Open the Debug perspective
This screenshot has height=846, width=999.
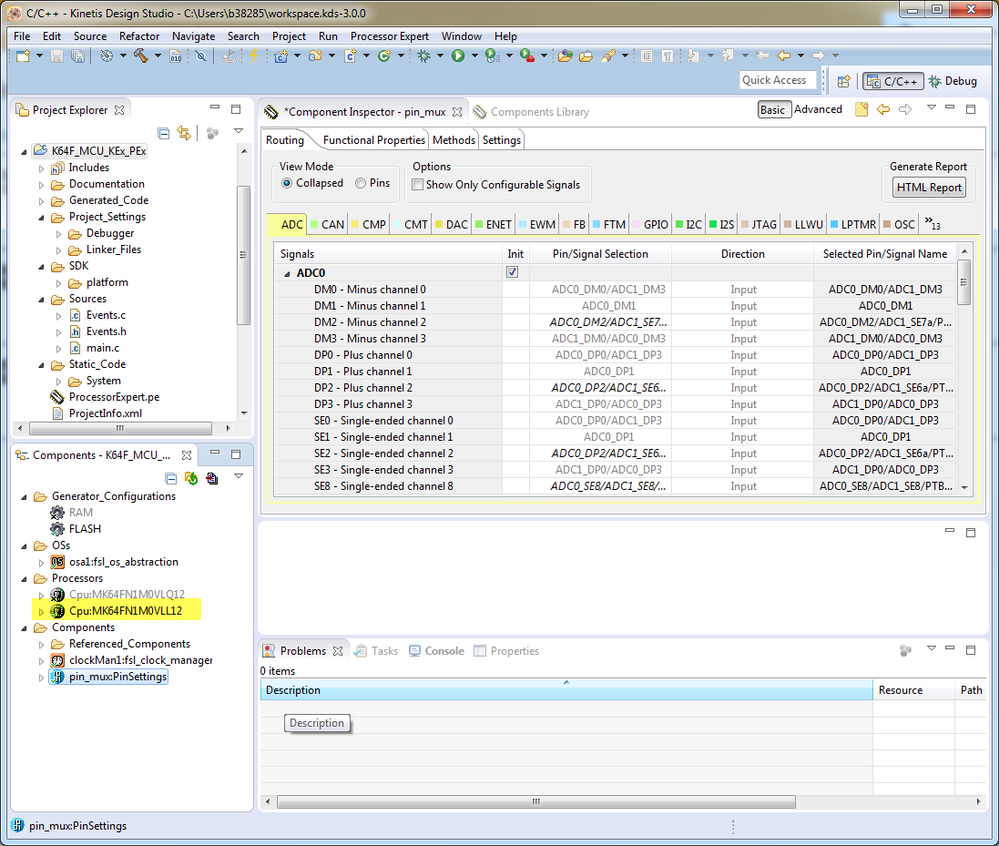click(x=952, y=81)
